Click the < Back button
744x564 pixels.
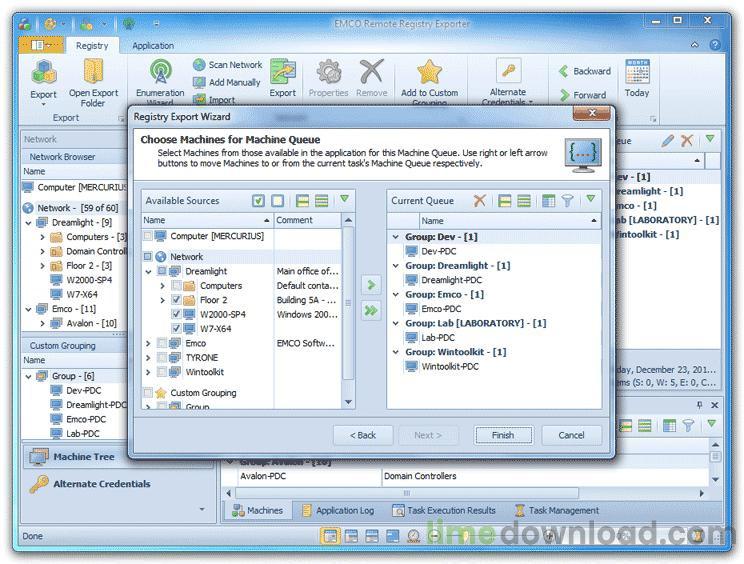(x=363, y=435)
